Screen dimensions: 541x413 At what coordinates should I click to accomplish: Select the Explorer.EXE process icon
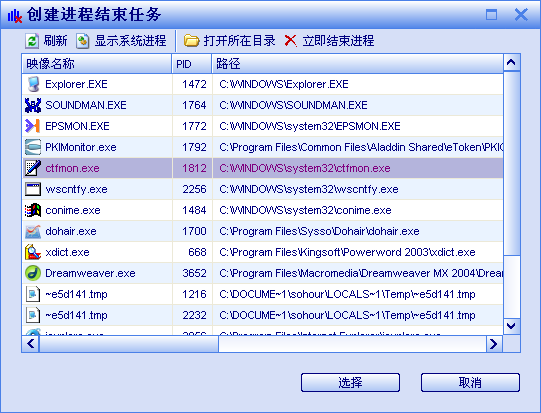pyautogui.click(x=33, y=84)
